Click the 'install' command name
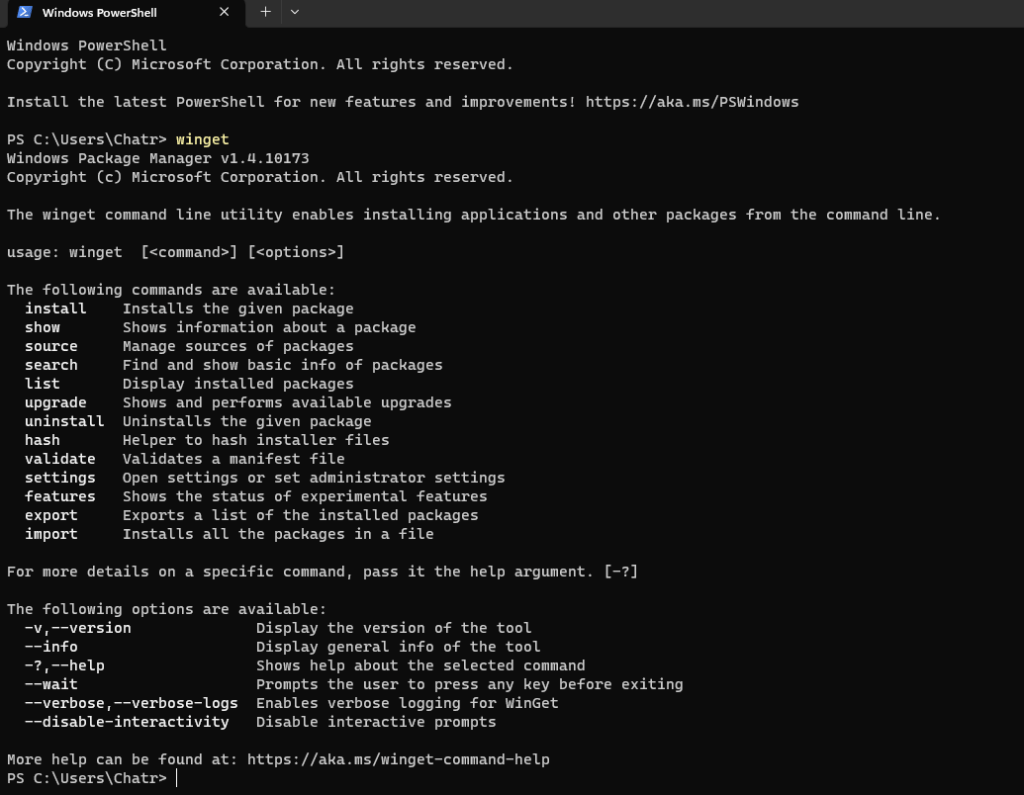This screenshot has width=1024, height=795. click(x=56, y=308)
